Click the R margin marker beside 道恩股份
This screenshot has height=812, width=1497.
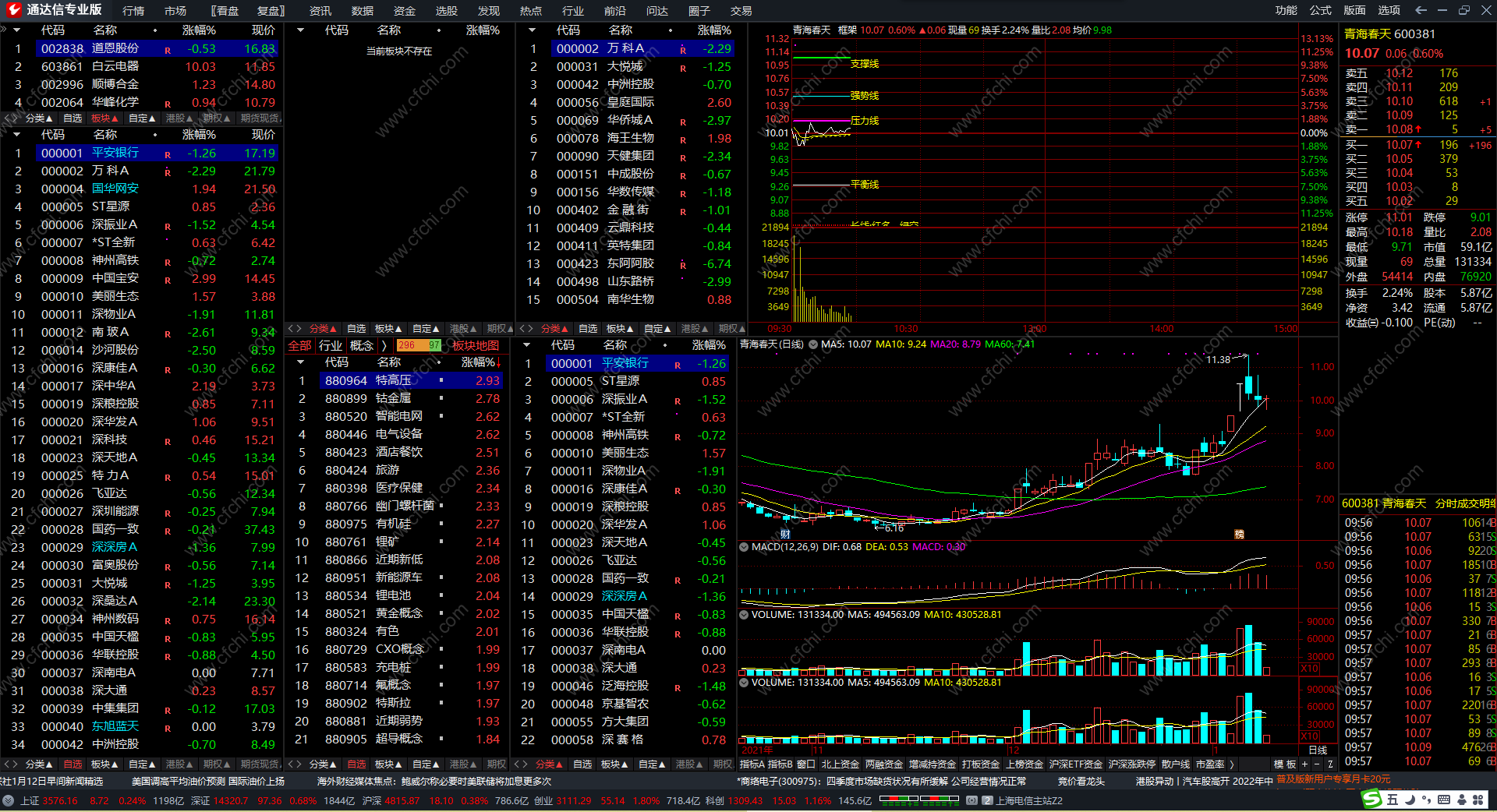[168, 50]
